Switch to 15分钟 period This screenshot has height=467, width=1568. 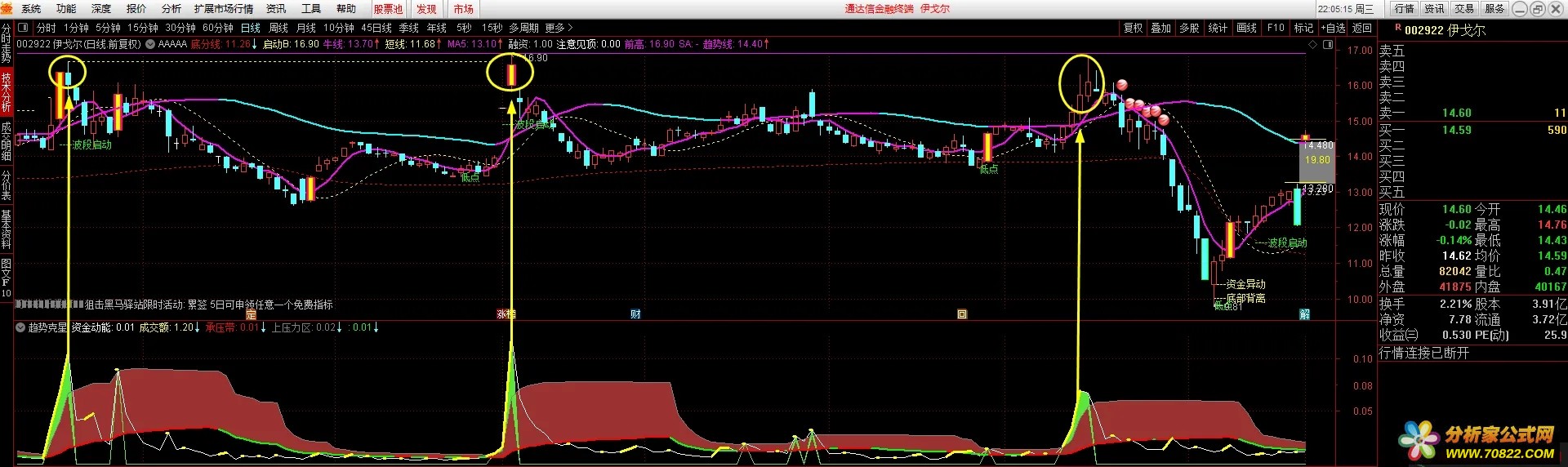(142, 28)
